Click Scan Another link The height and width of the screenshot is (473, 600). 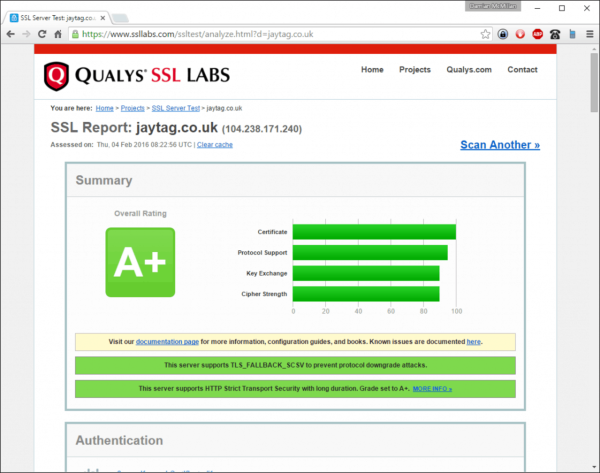coord(500,145)
